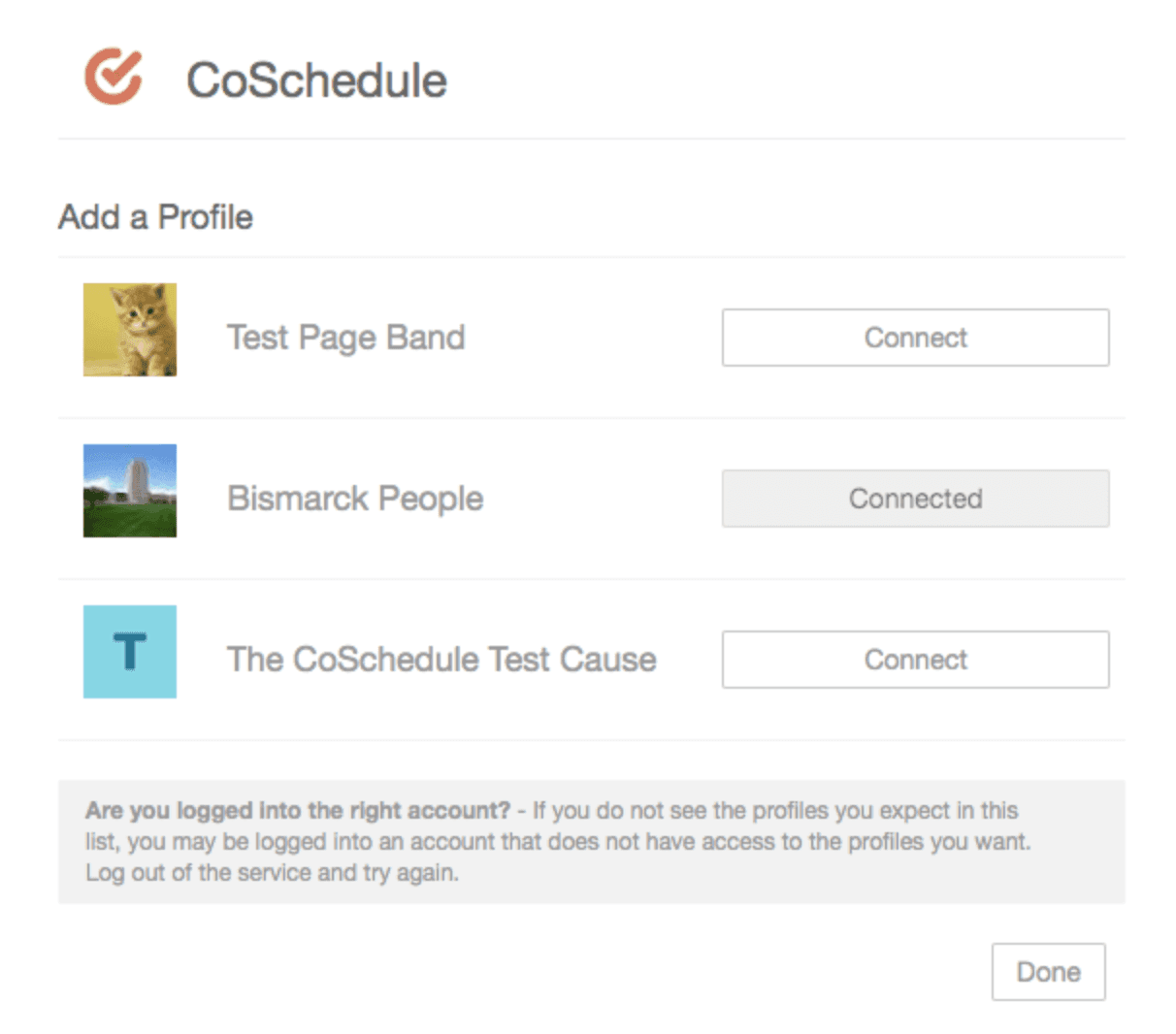Connect The CoSchedule Test Cause profile

[x=915, y=660]
